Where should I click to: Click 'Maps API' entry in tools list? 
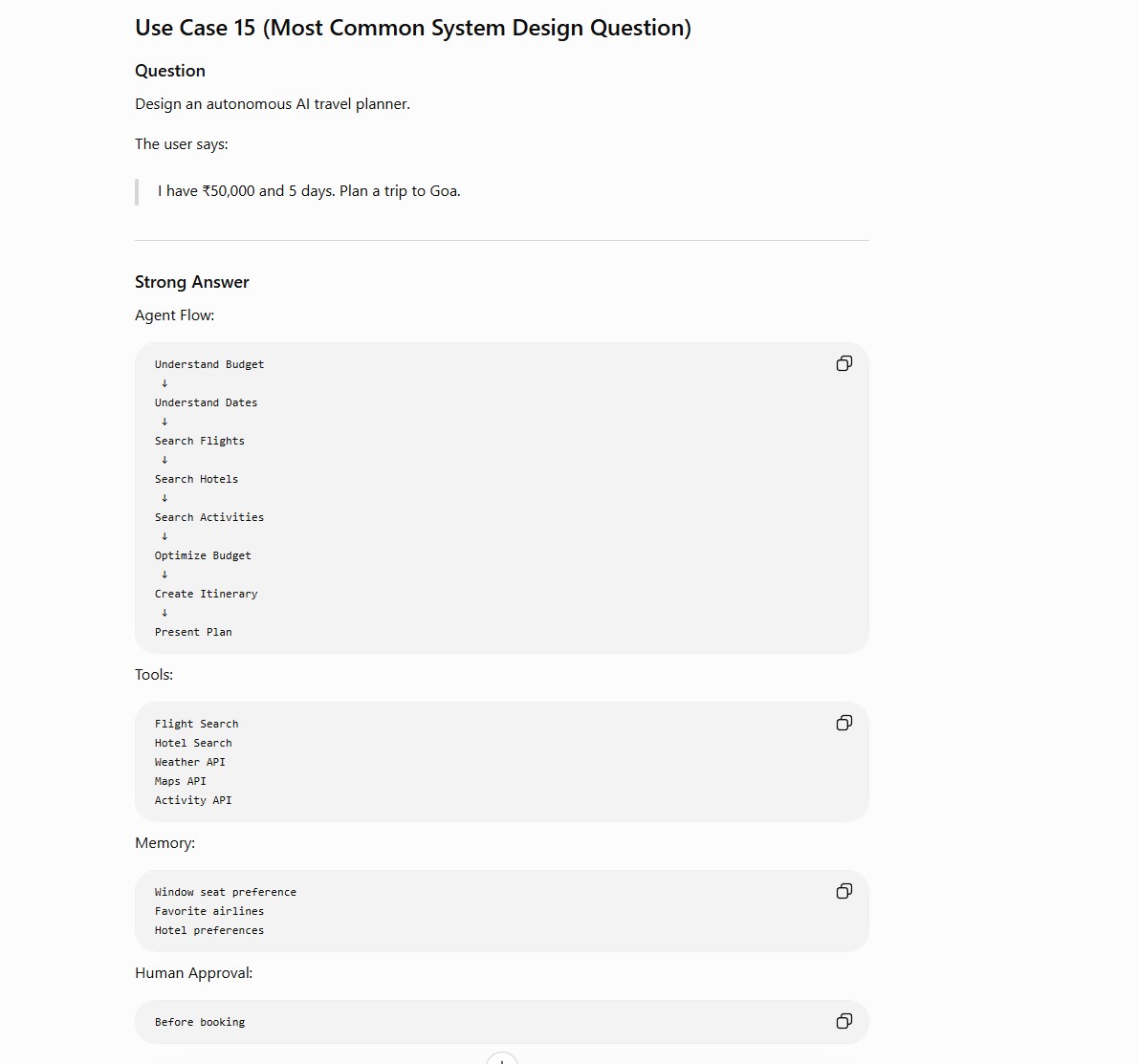pyautogui.click(x=180, y=781)
